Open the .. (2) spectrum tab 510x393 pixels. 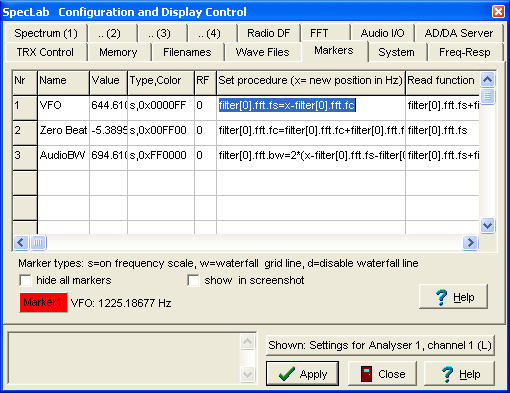coord(112,33)
